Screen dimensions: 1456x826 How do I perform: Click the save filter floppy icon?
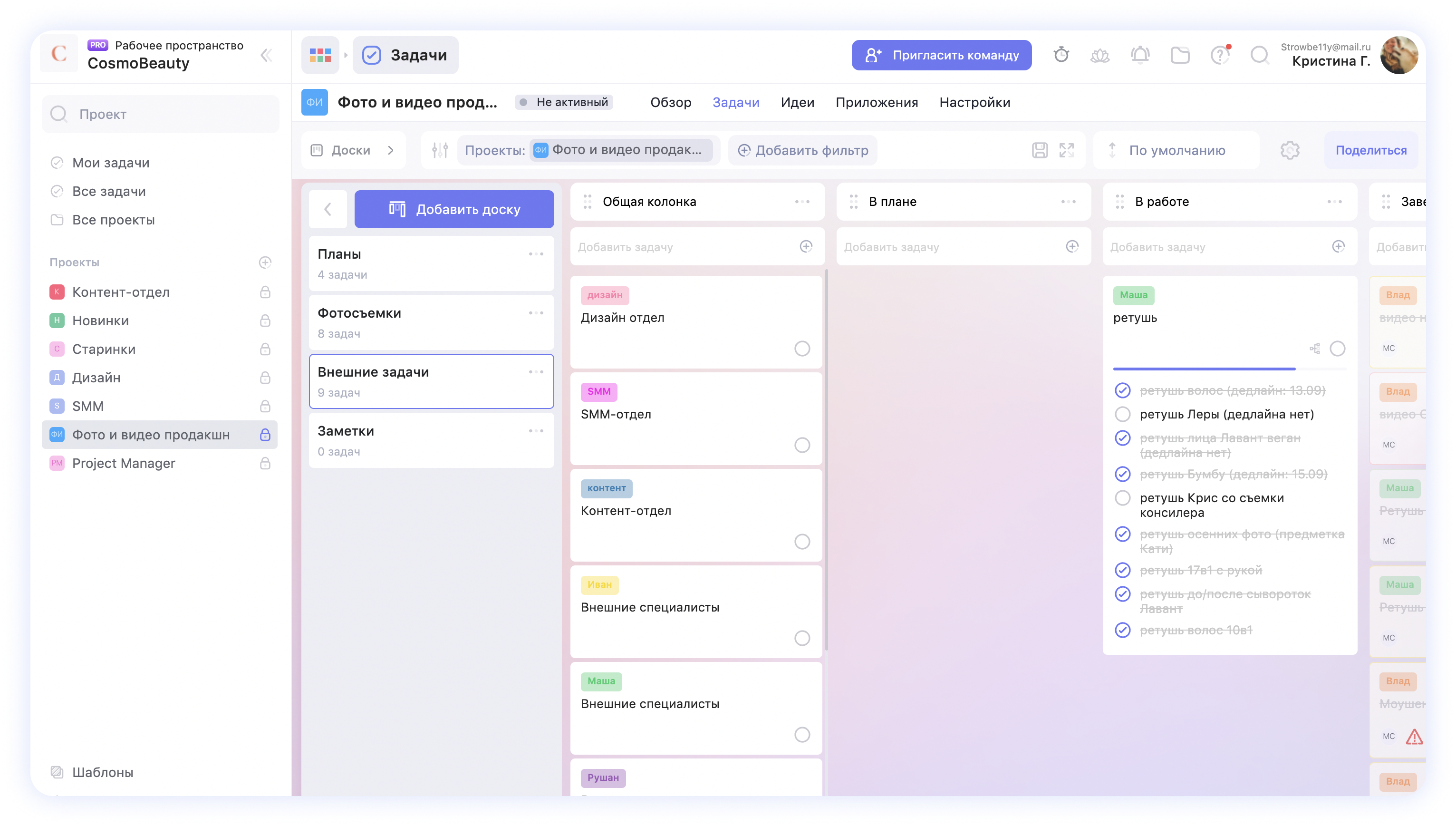click(1040, 150)
